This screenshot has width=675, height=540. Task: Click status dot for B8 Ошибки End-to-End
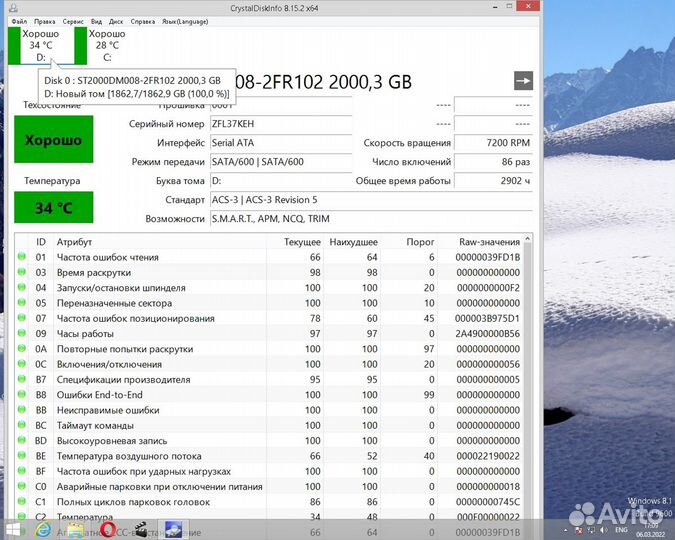coord(22,394)
